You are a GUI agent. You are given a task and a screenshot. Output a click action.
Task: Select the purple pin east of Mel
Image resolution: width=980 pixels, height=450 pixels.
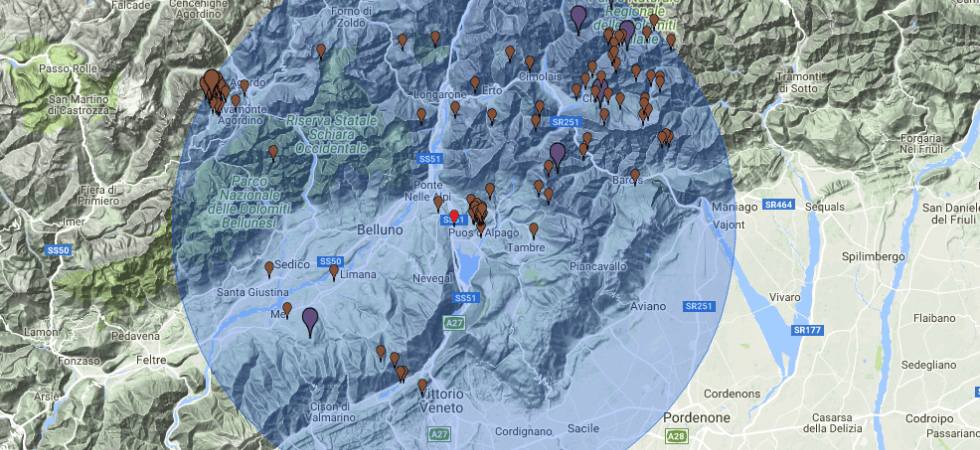click(x=310, y=320)
